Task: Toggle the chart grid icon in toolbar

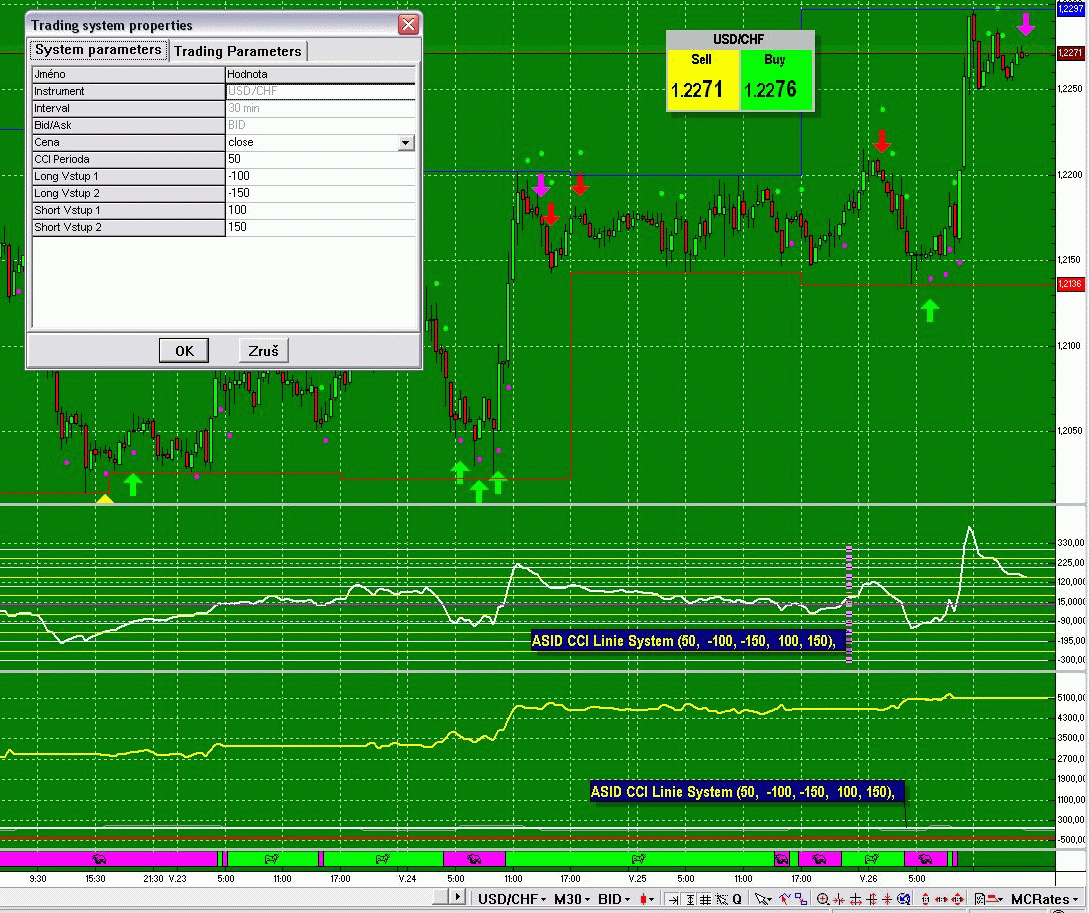Action: point(704,899)
